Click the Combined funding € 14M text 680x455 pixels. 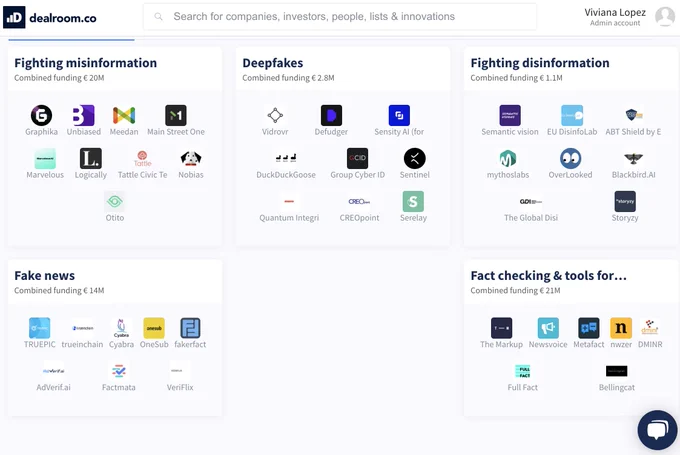pos(59,291)
